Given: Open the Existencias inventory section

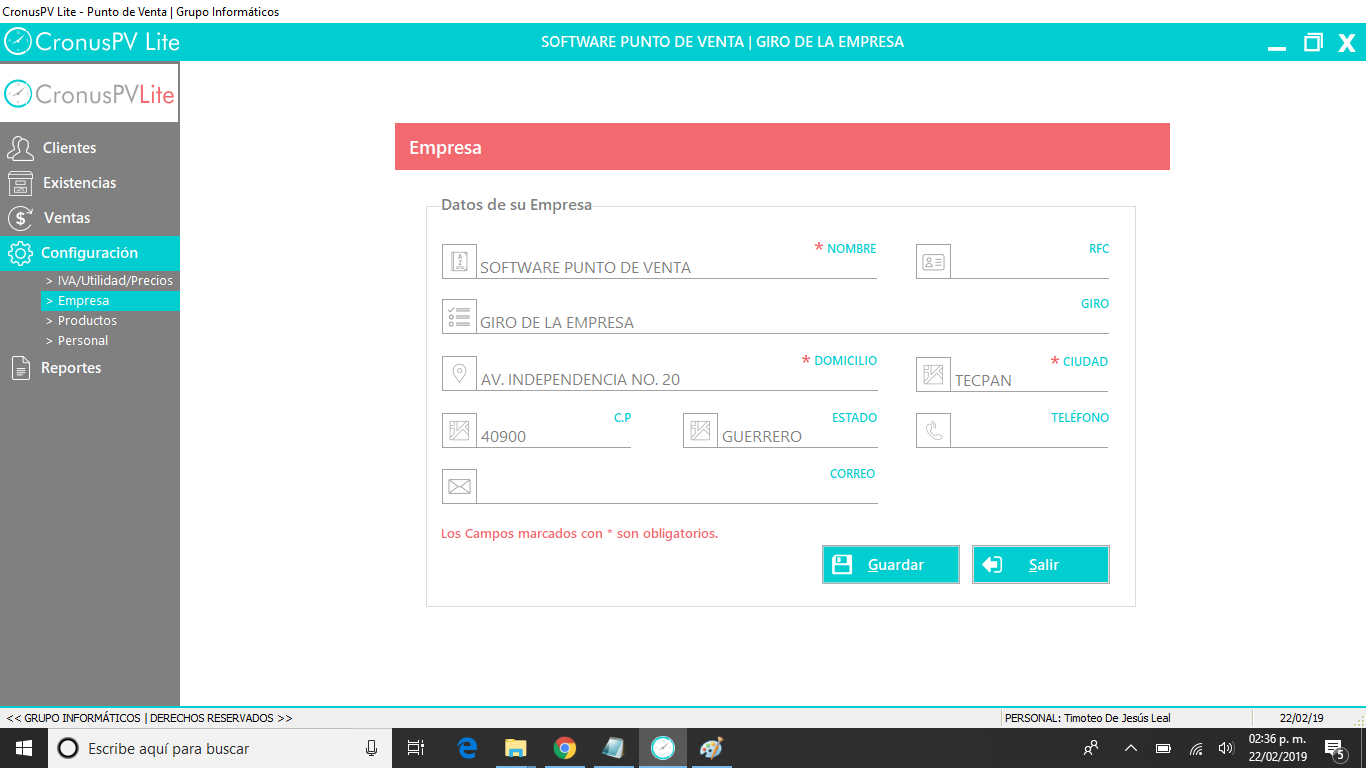Looking at the screenshot, I should tap(18, 183).
